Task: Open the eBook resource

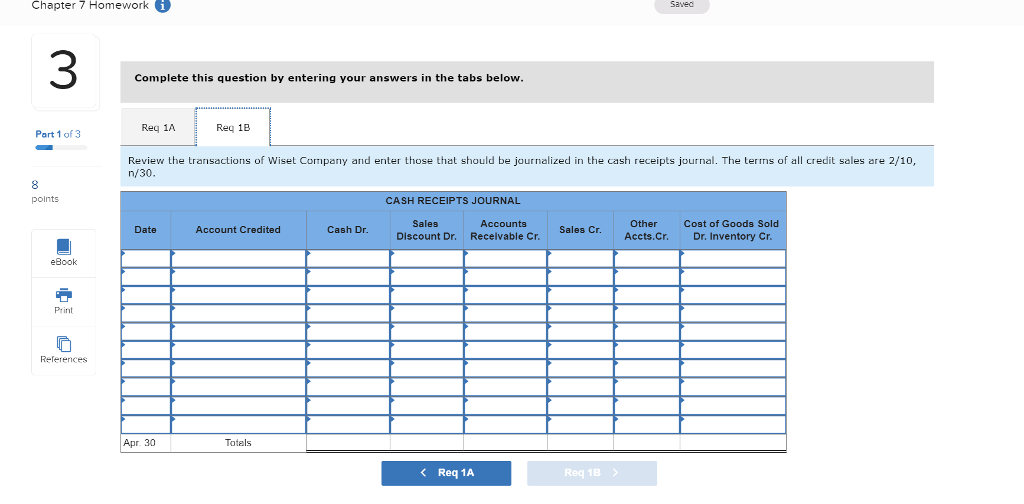Action: click(63, 253)
